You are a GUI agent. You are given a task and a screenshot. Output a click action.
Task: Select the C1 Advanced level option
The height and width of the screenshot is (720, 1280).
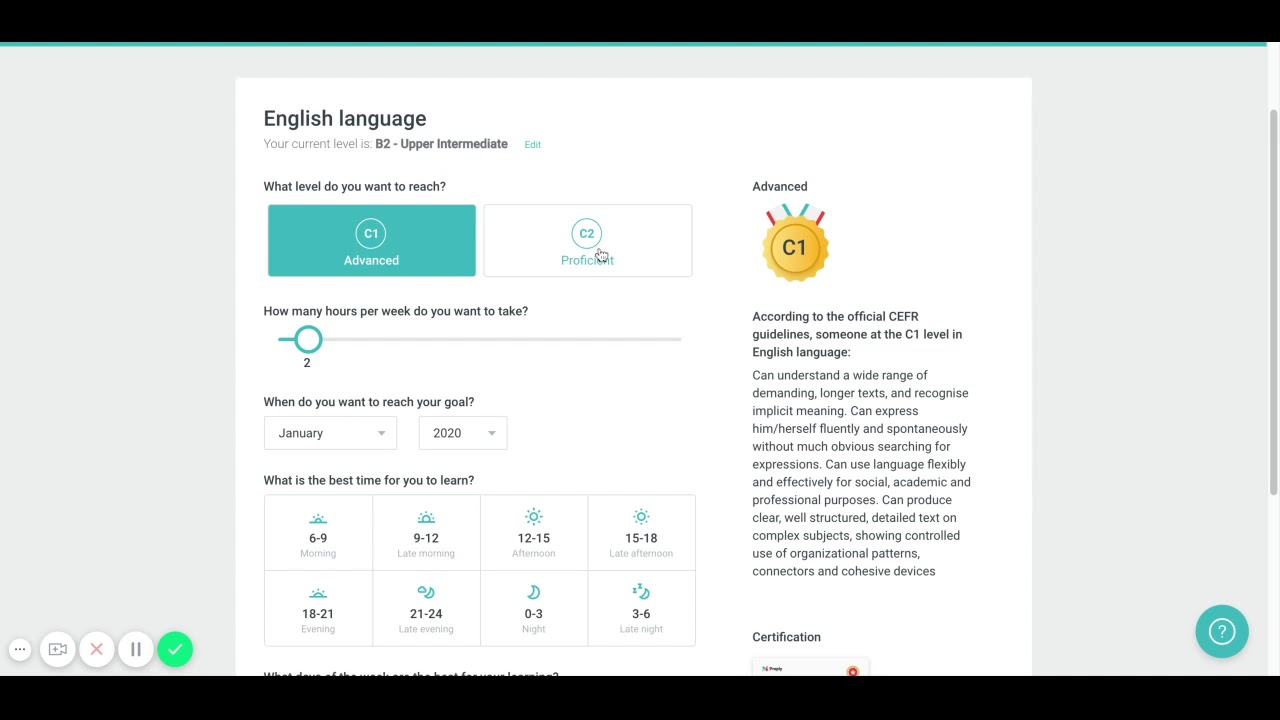tap(371, 240)
